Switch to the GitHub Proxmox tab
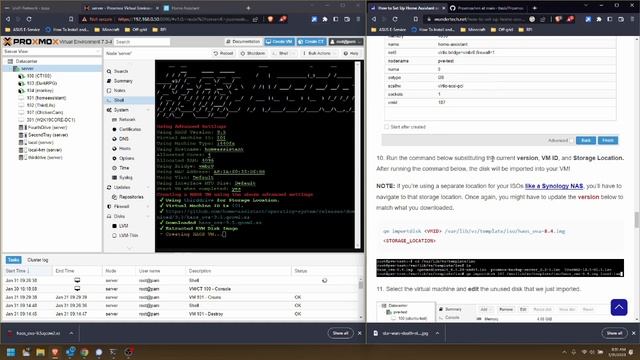Screen dimensions: 640x360 [x=487, y=8]
